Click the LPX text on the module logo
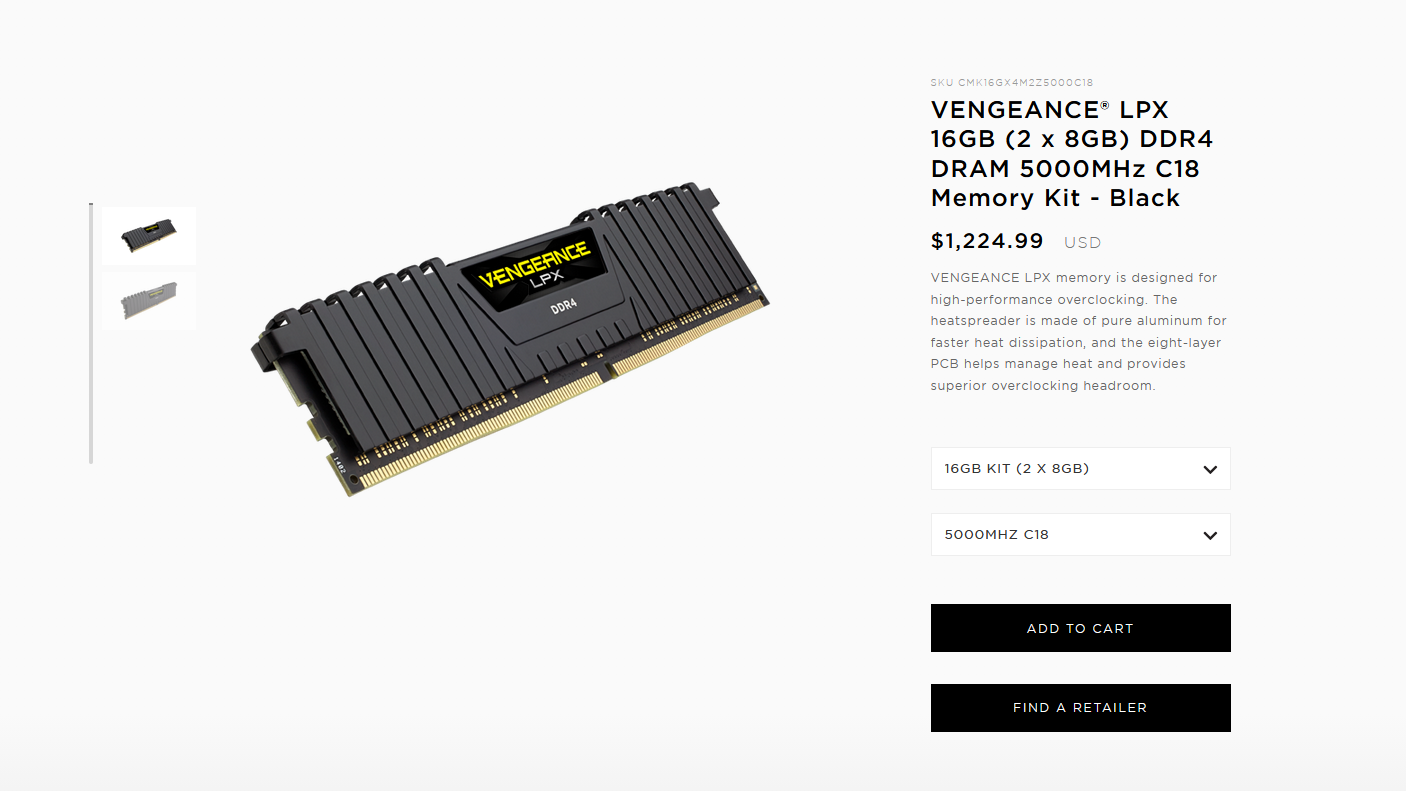Viewport: 1406px width, 791px height. (x=538, y=280)
